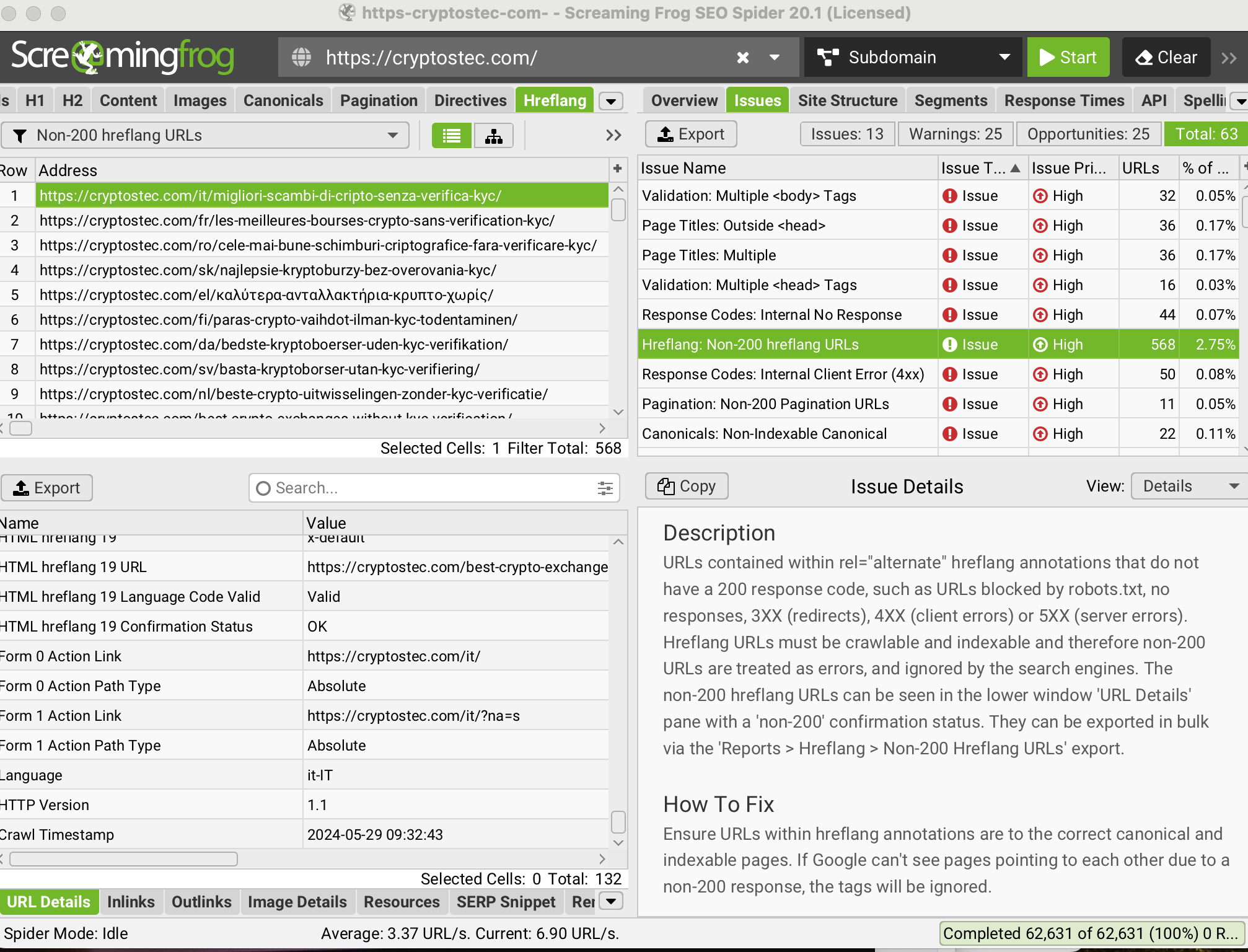Select the Page Titles: Multiple issue row
The image size is (1248, 952).
pyautogui.click(x=938, y=255)
